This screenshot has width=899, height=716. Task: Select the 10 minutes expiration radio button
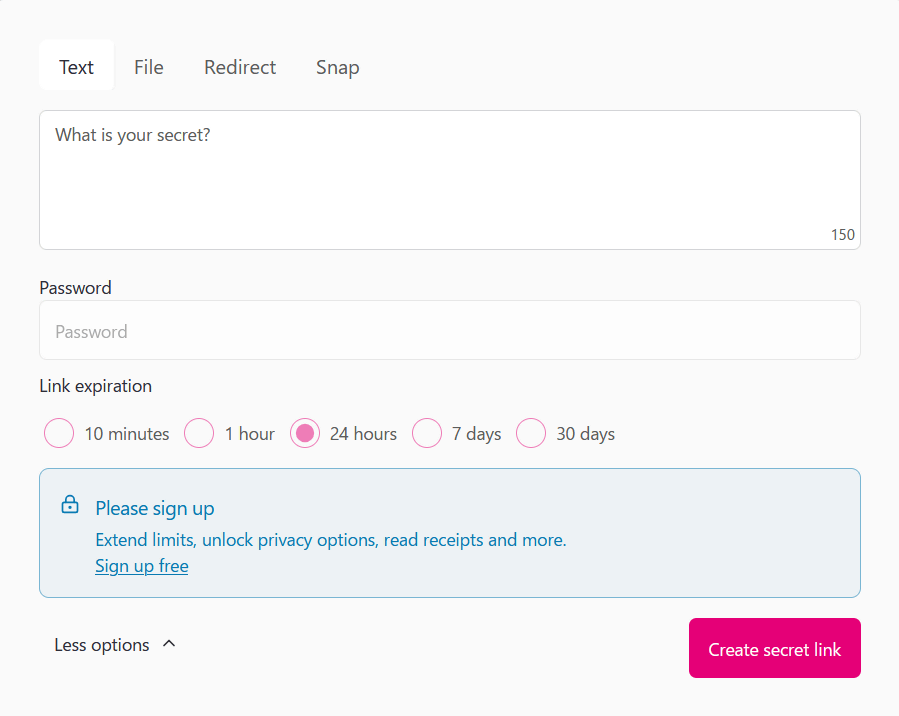click(x=60, y=434)
